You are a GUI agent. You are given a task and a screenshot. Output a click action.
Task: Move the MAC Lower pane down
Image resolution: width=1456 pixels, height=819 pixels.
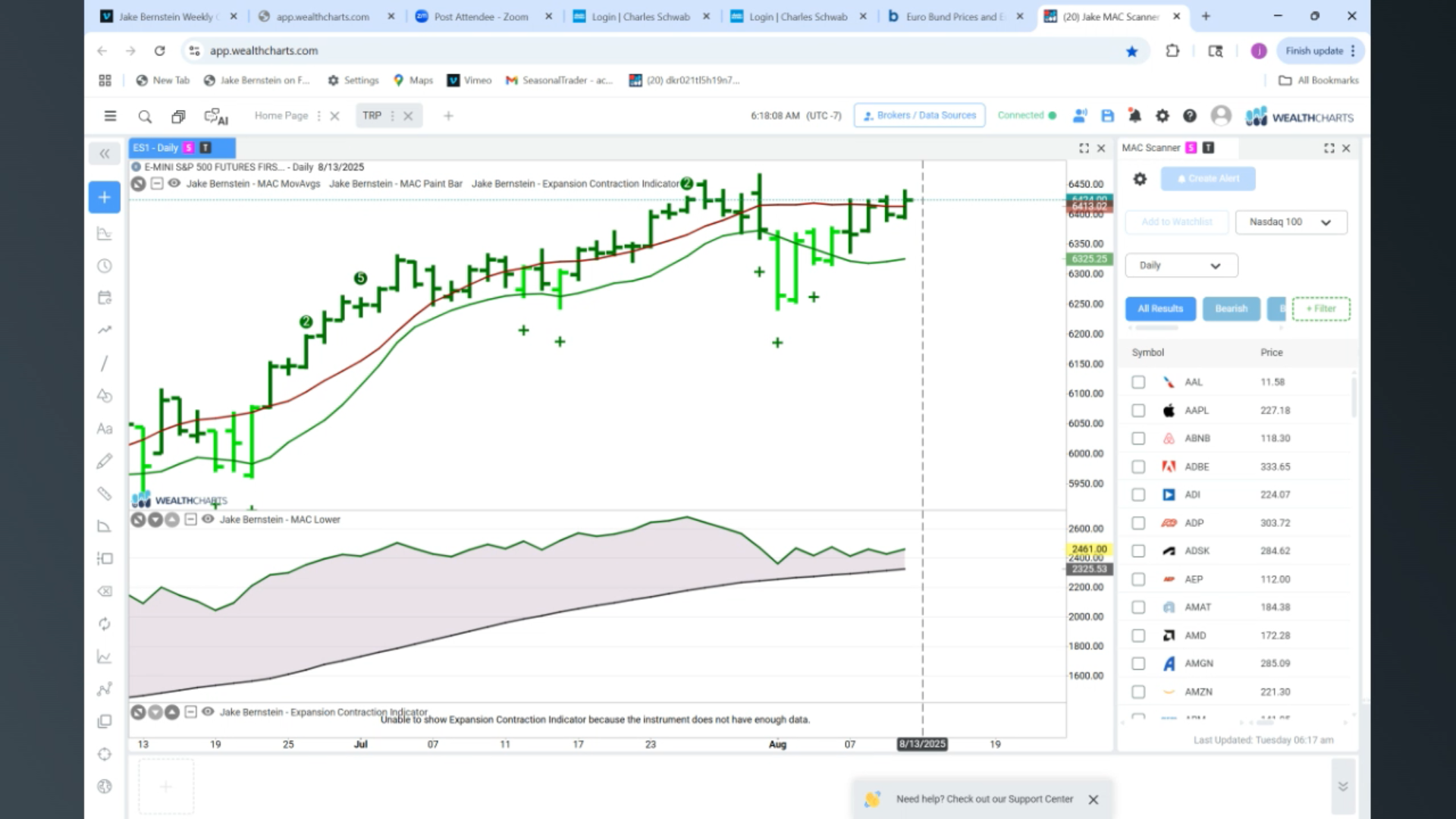(x=155, y=519)
